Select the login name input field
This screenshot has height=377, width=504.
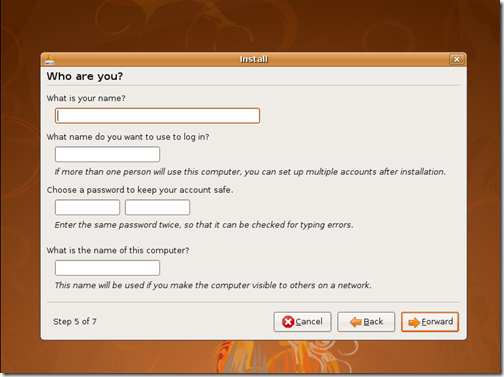pos(107,154)
